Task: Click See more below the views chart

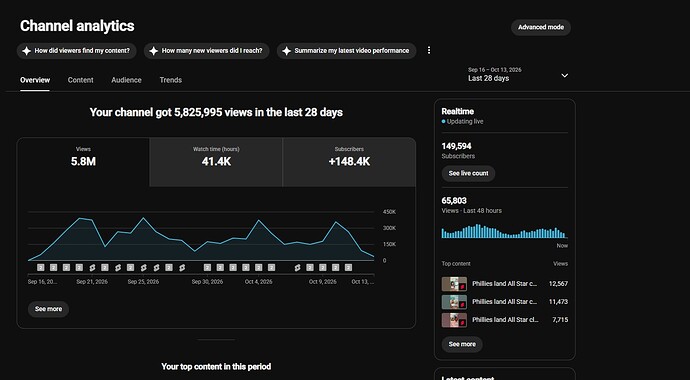Action: tap(48, 309)
